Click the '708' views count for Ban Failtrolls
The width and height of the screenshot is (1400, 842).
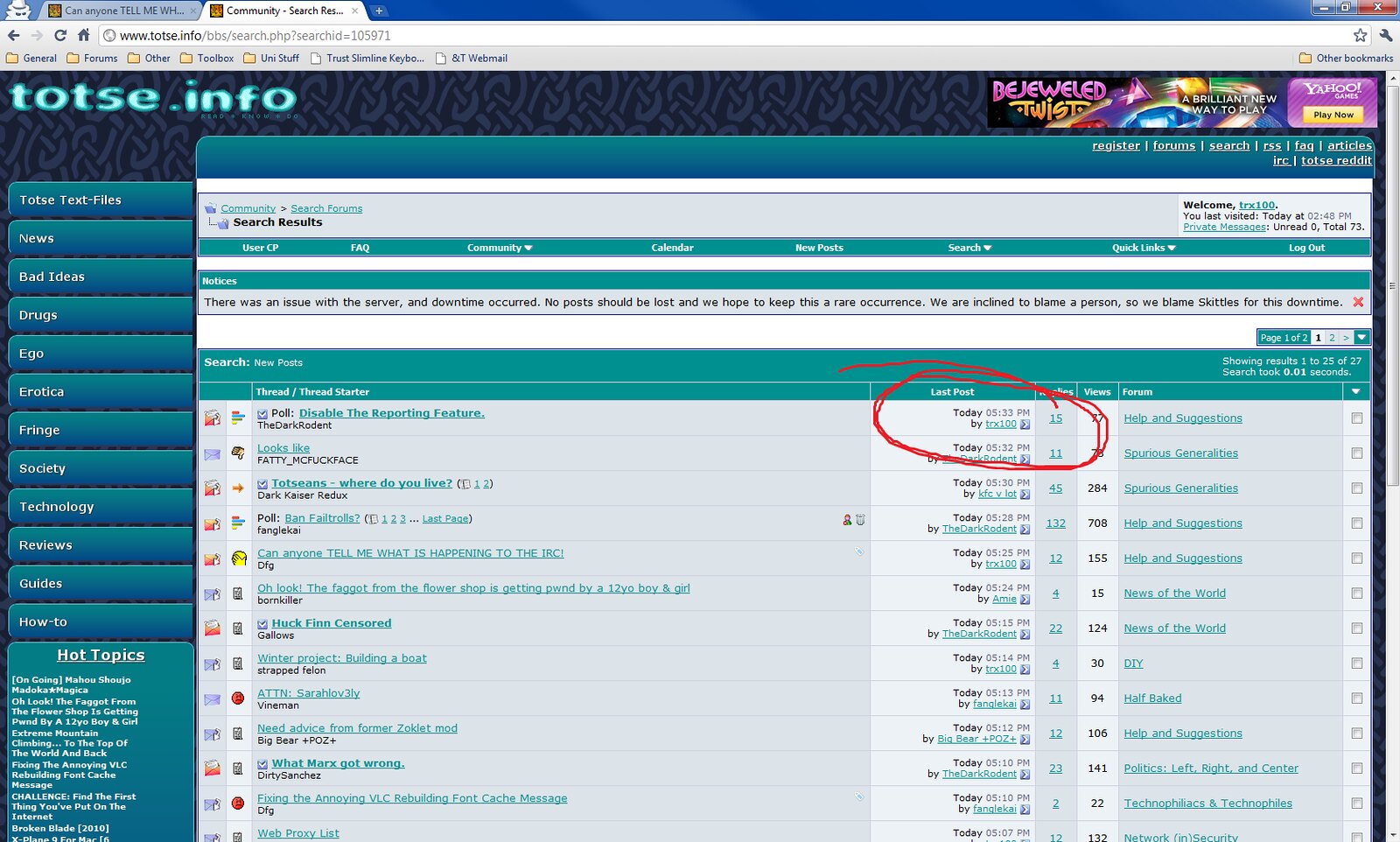(1097, 523)
